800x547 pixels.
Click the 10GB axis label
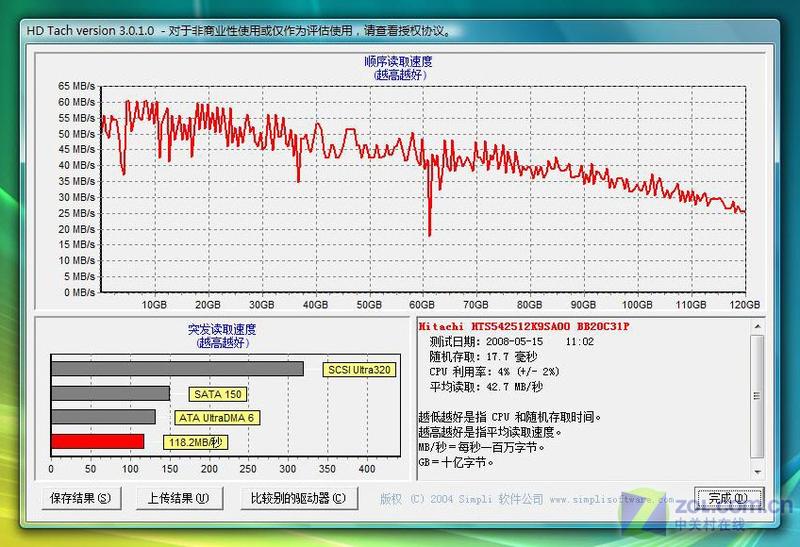point(154,305)
